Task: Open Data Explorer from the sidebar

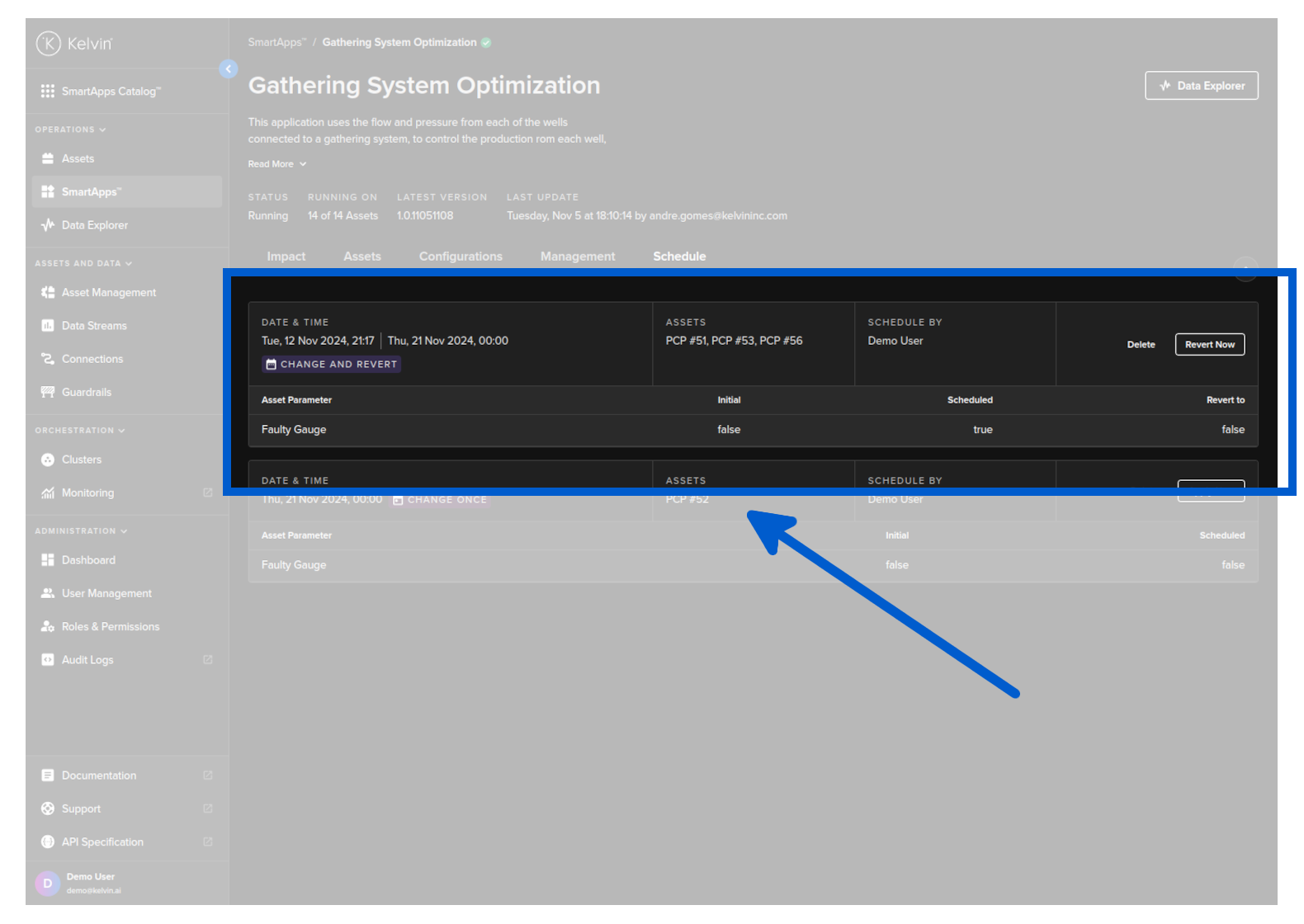Action: [94, 225]
